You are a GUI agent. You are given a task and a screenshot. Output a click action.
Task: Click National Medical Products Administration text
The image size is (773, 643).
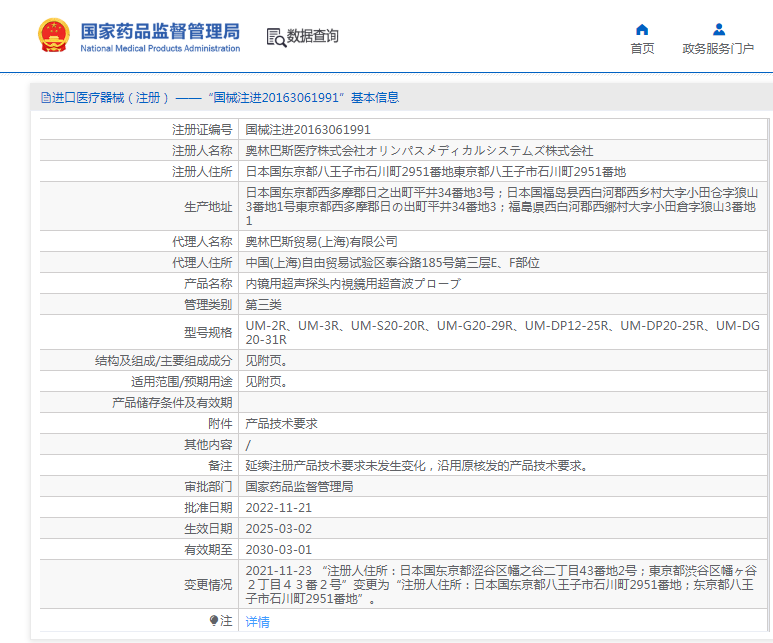pos(160,48)
